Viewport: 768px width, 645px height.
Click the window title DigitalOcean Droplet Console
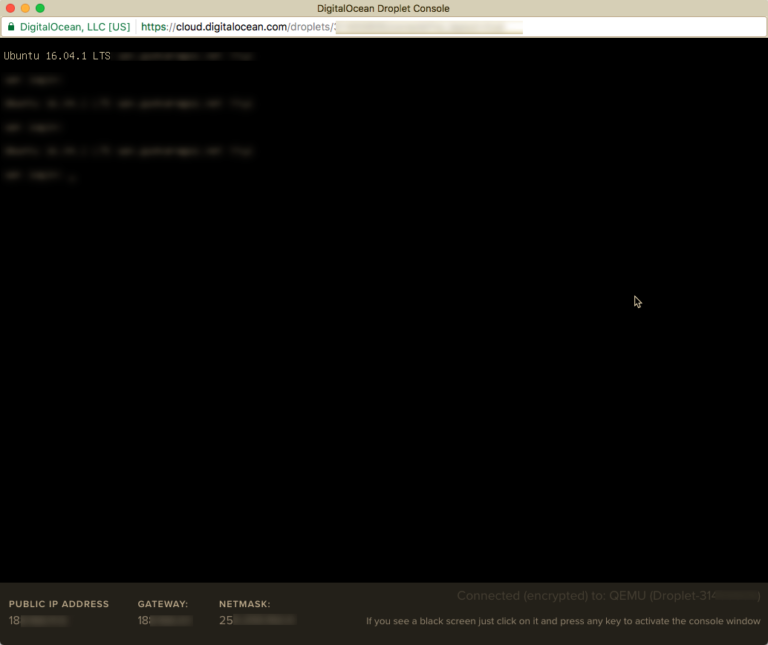[x=383, y=8]
